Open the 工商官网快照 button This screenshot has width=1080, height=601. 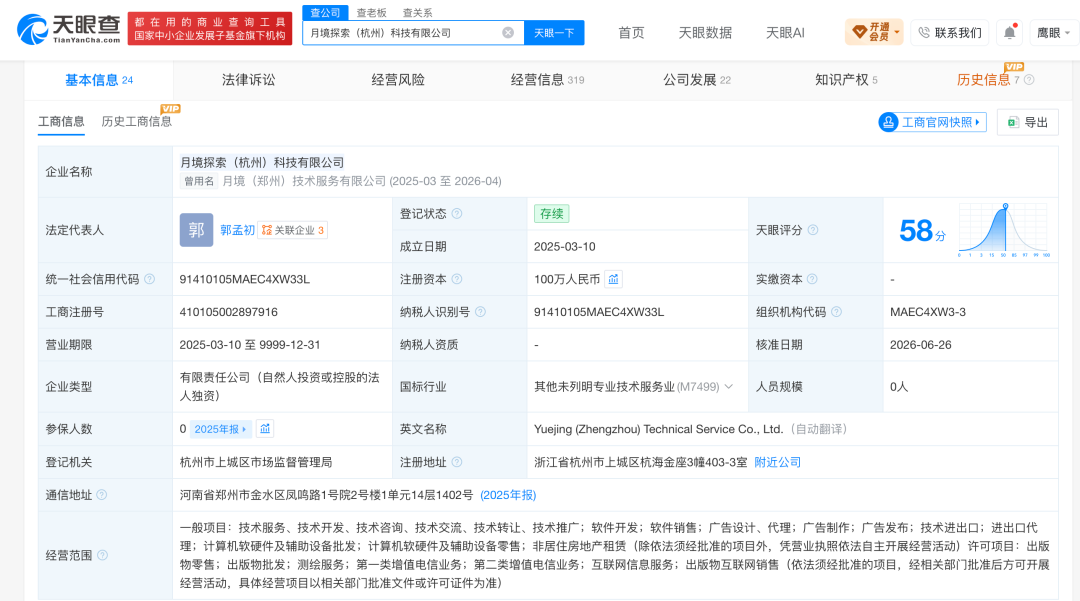(933, 122)
